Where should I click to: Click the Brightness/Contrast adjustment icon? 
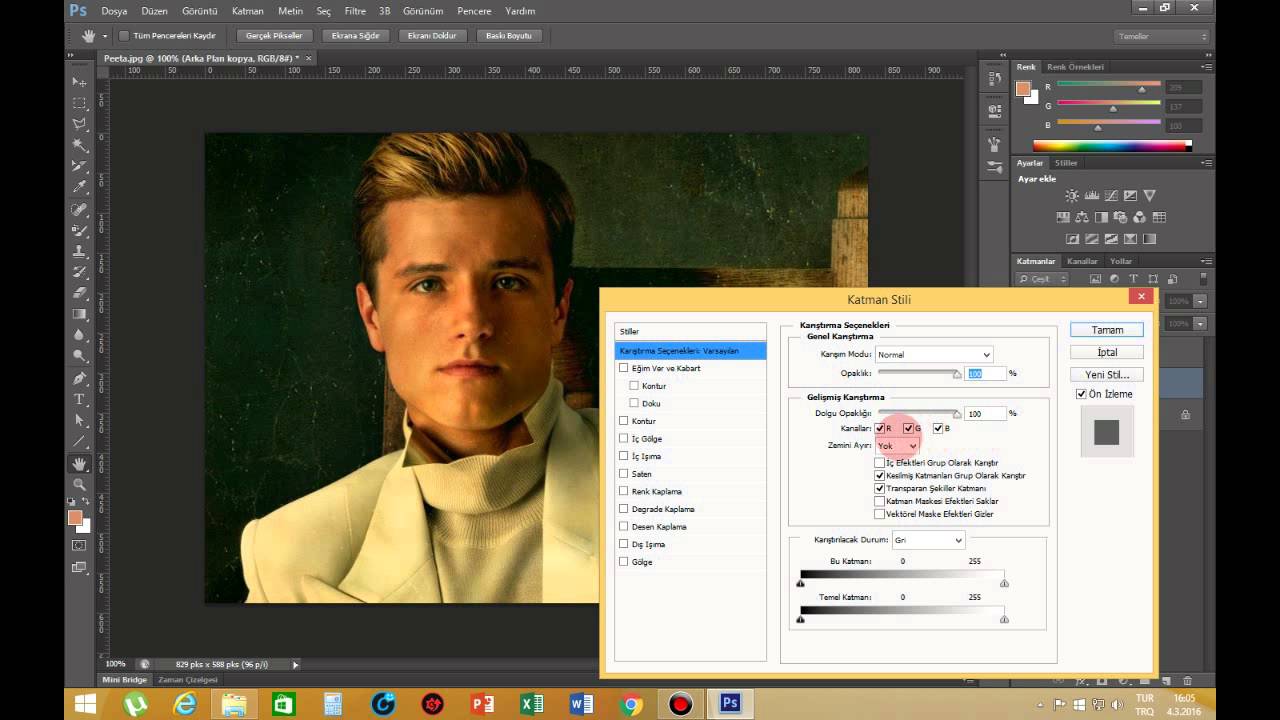[1072, 196]
